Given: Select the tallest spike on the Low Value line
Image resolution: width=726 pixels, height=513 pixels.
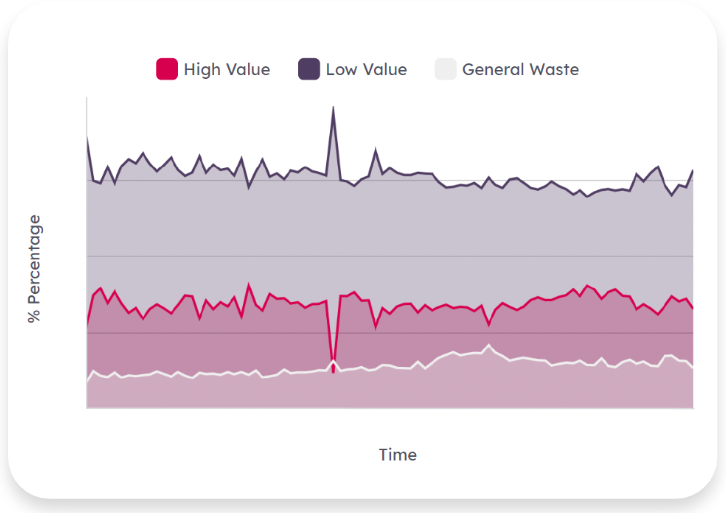Looking at the screenshot, I should (x=333, y=108).
